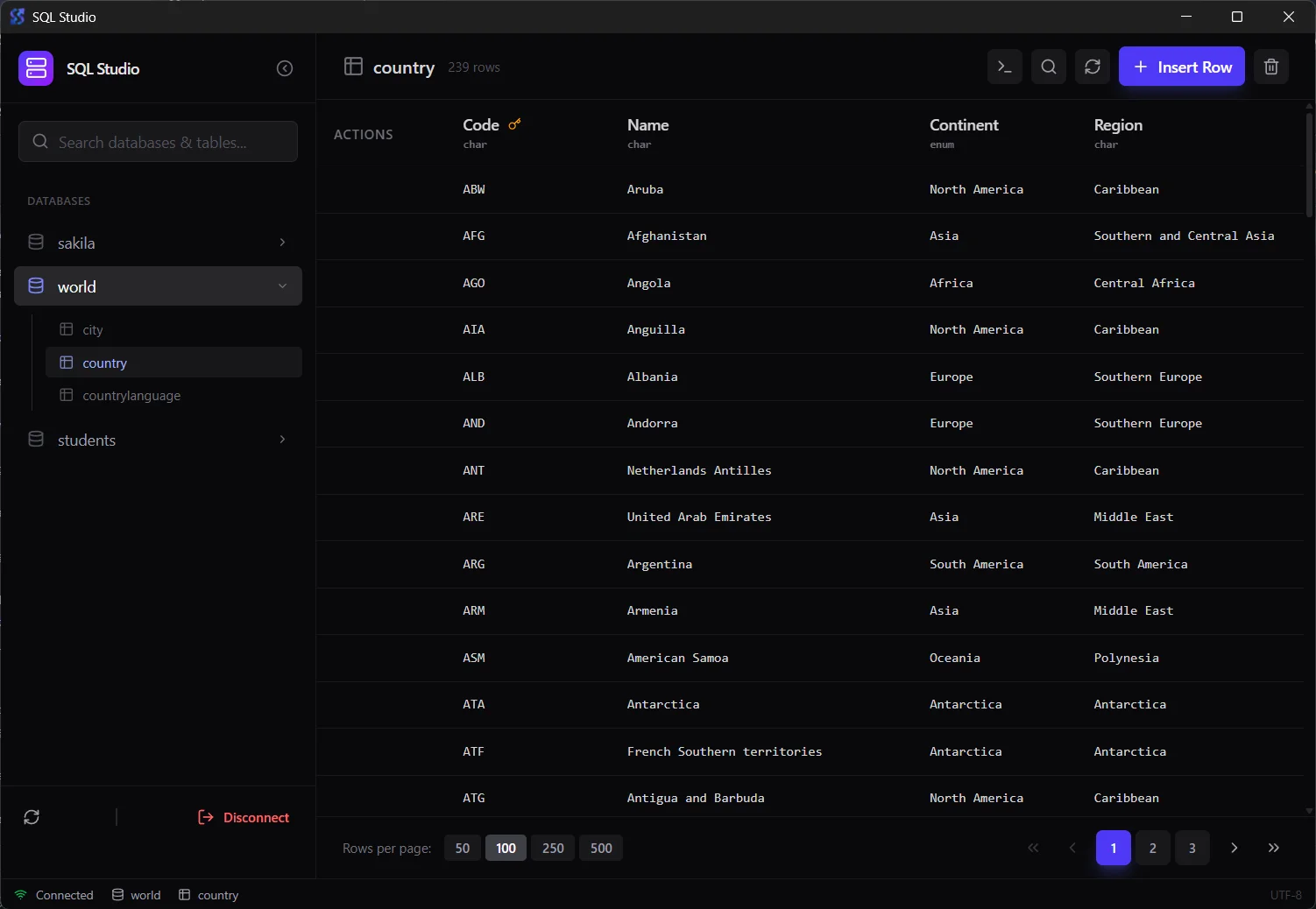Set rows per page to 50
This screenshot has height=909, width=1316.
(463, 848)
